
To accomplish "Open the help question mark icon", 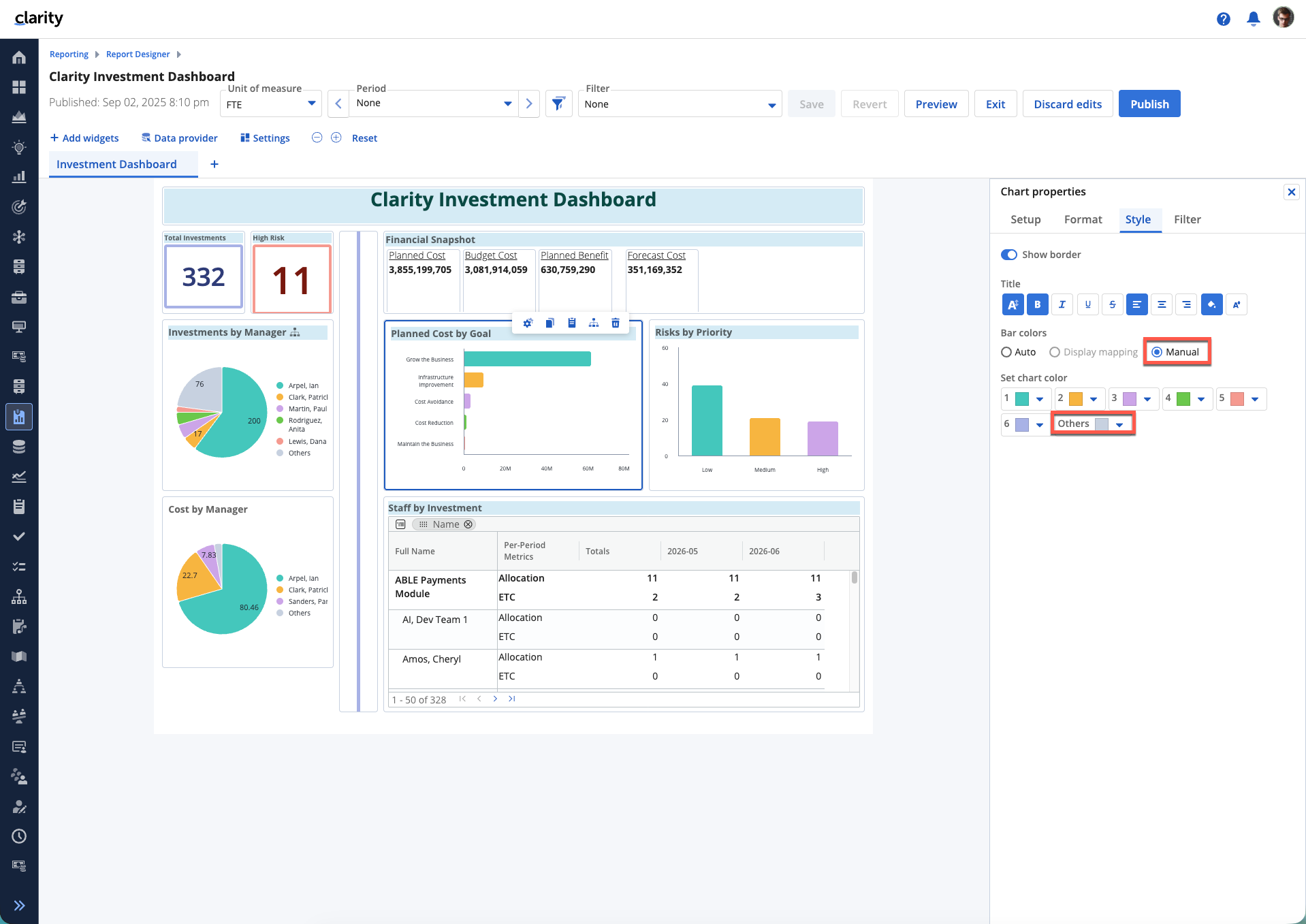I will 1224,19.
